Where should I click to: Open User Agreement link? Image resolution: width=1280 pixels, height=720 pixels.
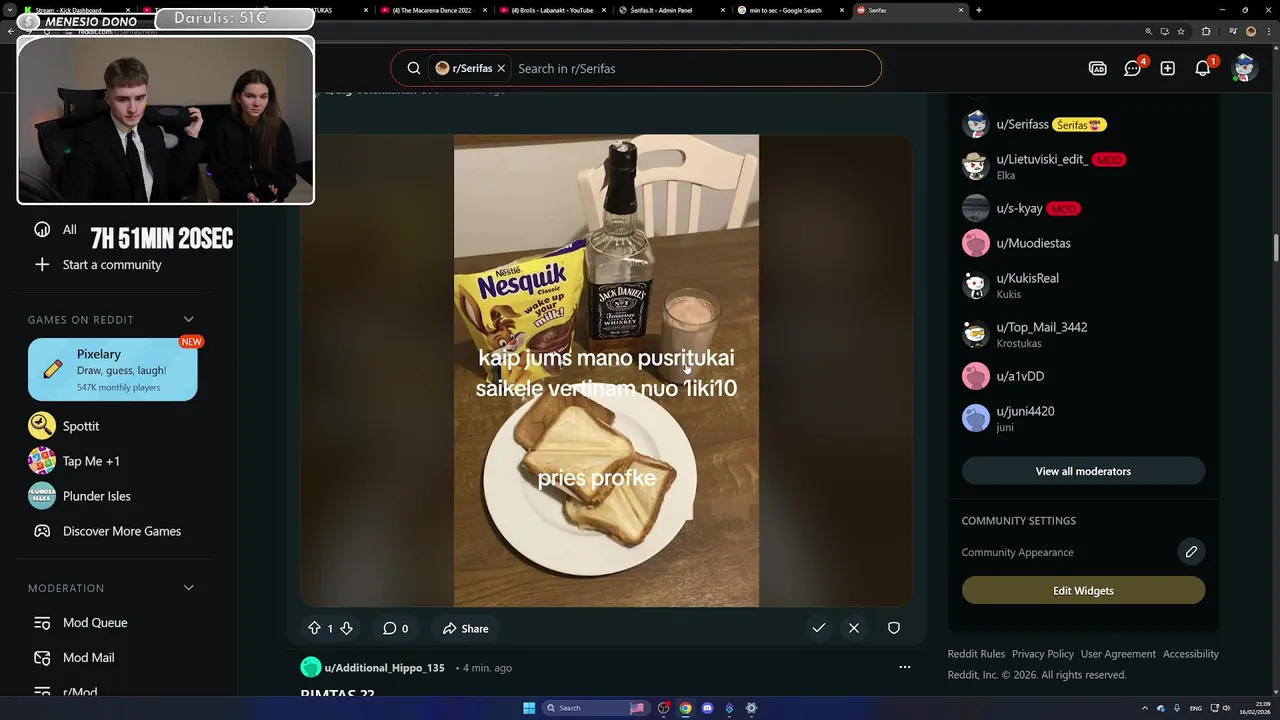coord(1118,654)
